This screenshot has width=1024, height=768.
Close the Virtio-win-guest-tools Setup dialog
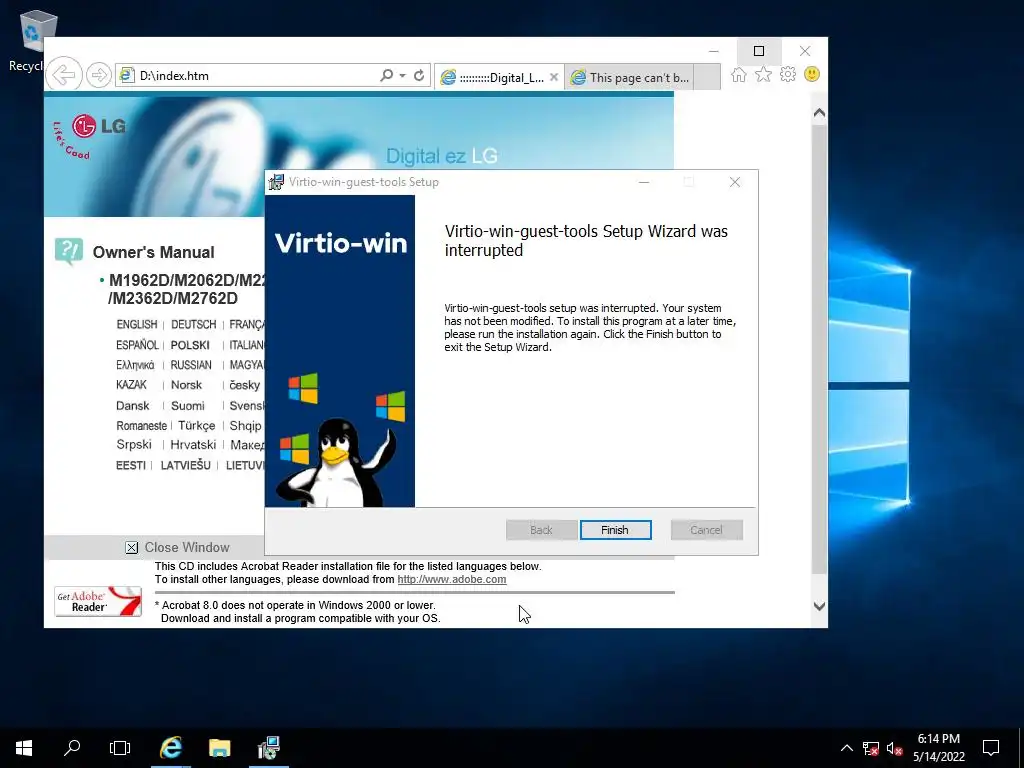[735, 182]
